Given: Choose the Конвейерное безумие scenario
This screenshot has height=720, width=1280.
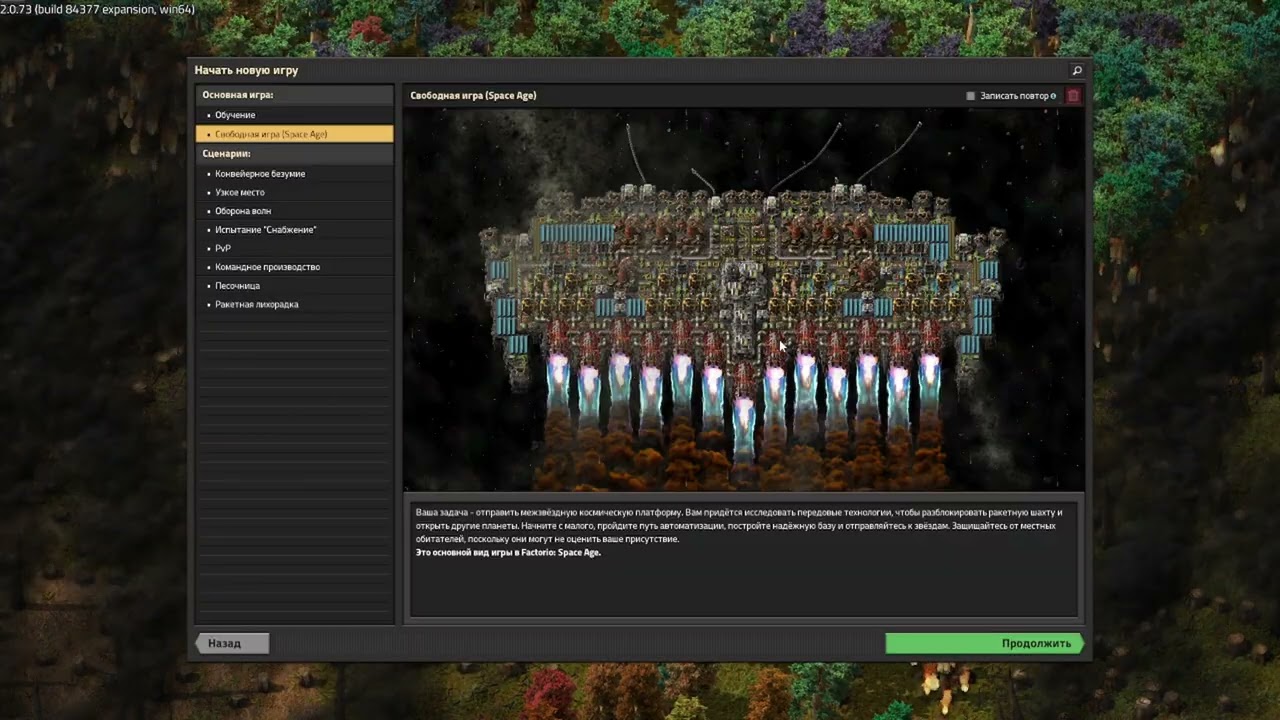Looking at the screenshot, I should tap(294, 174).
